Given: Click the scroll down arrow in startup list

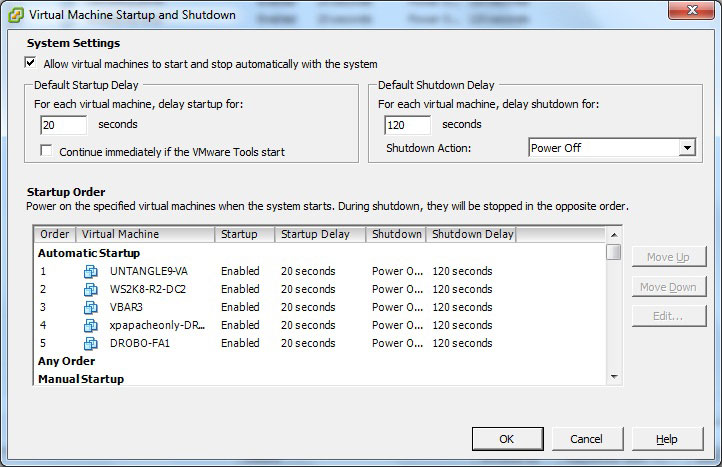Looking at the screenshot, I should point(614,377).
